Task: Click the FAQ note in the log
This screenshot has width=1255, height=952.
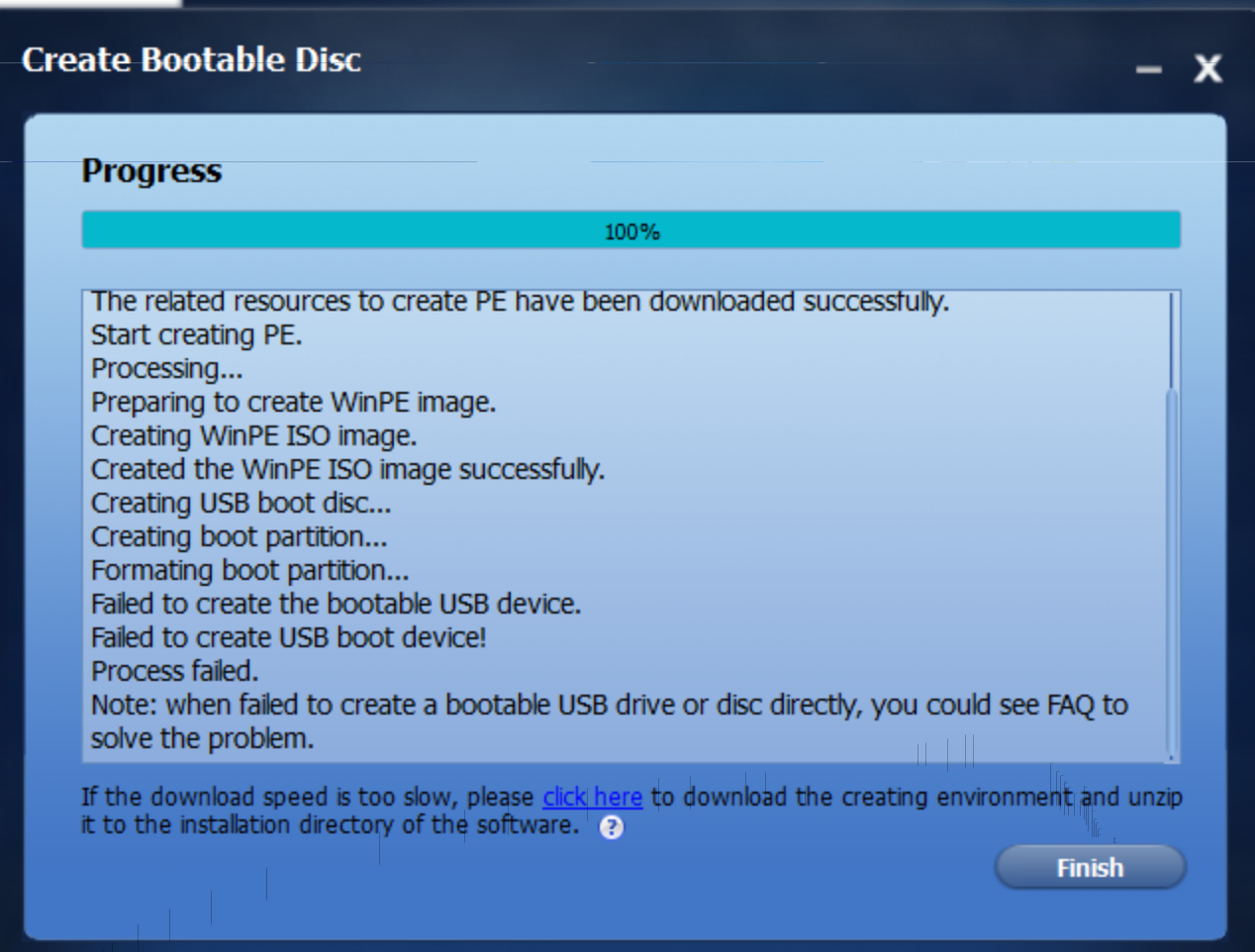Action: 610,721
